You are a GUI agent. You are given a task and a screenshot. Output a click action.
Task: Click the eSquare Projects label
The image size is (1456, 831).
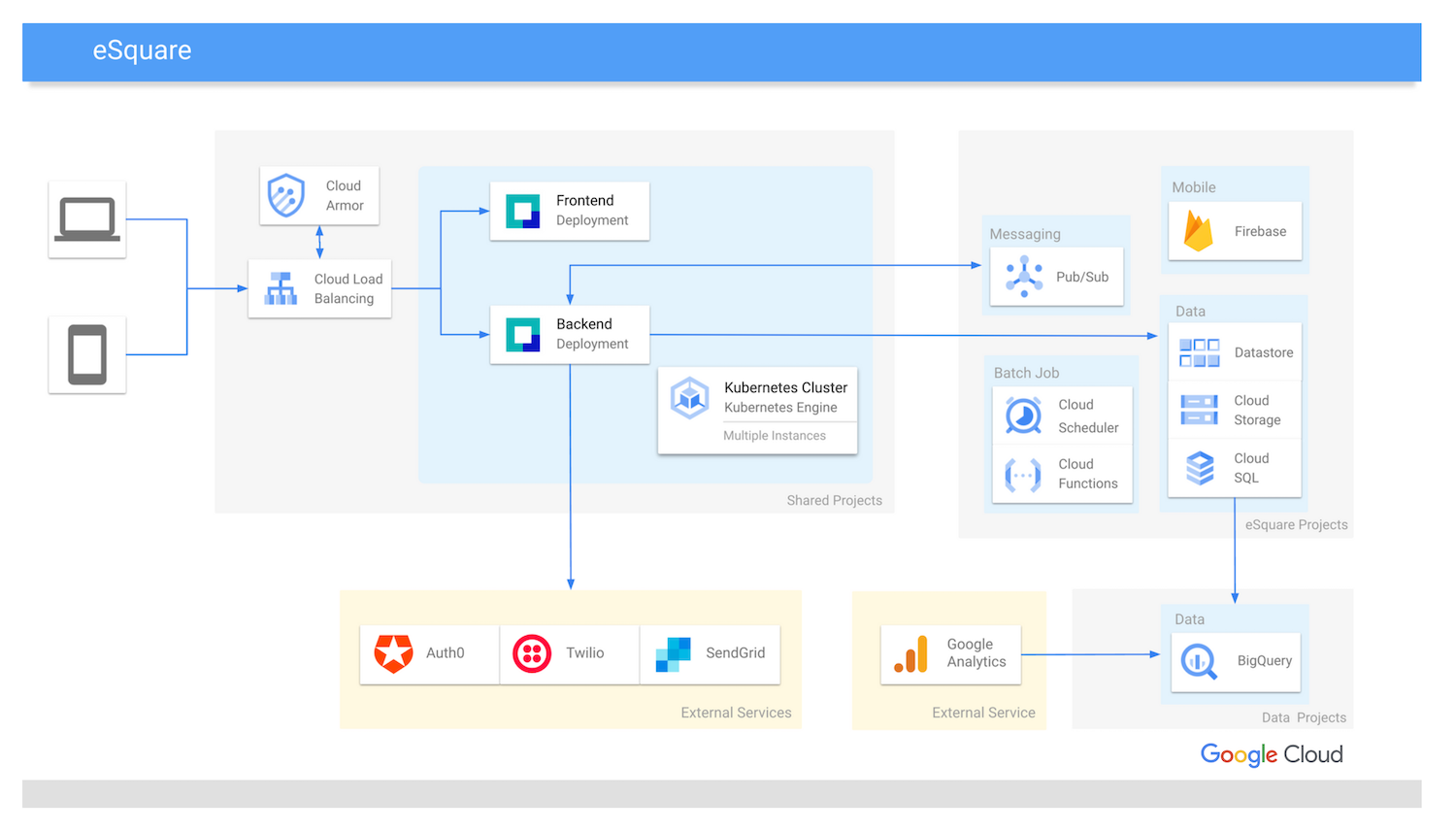[1297, 525]
